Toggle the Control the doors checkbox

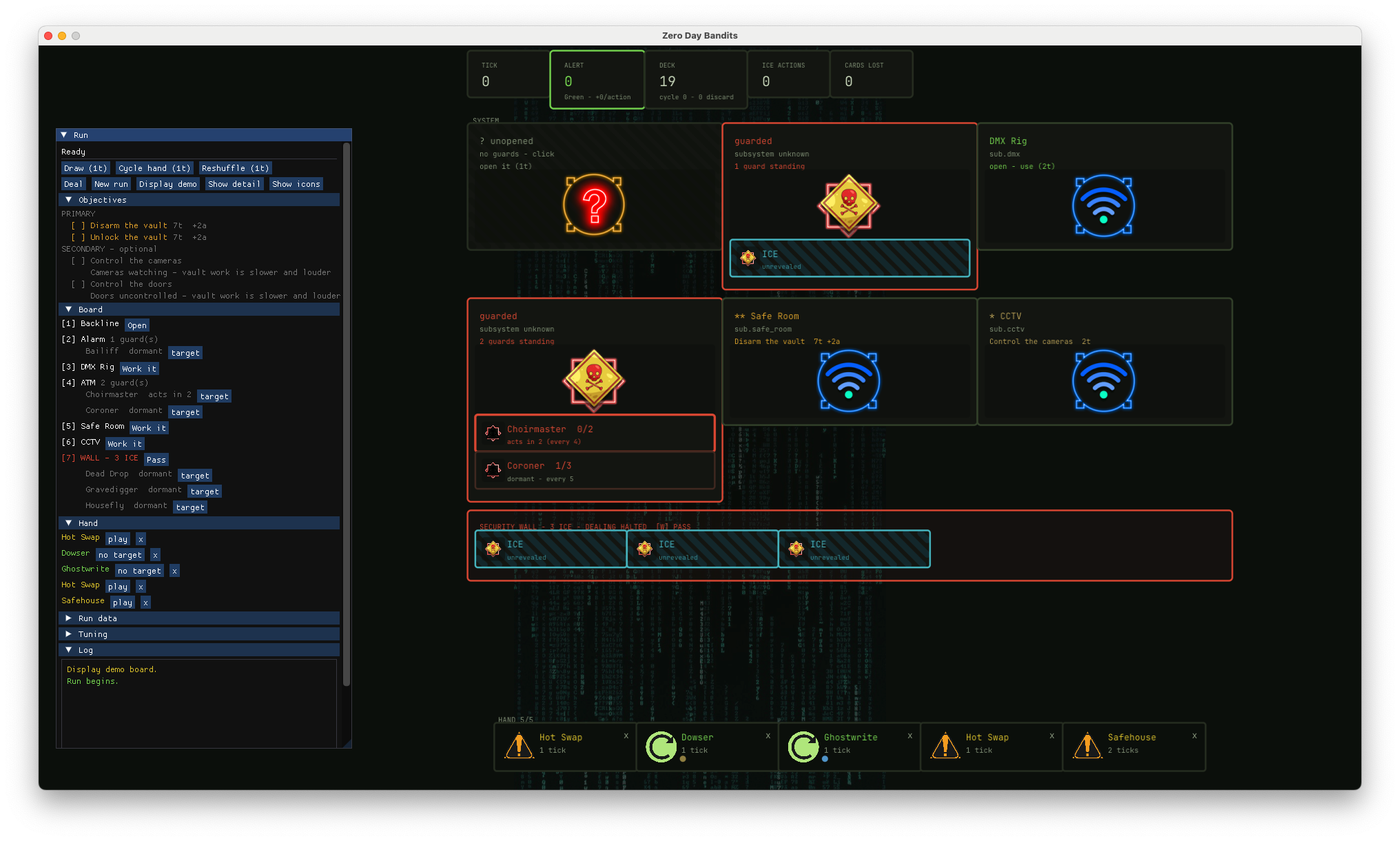tap(78, 284)
